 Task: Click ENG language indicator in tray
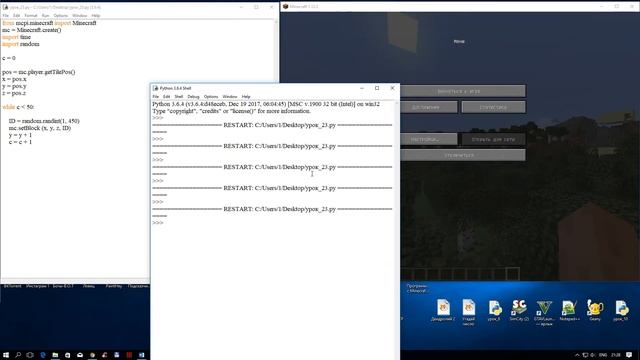click(x=603, y=355)
